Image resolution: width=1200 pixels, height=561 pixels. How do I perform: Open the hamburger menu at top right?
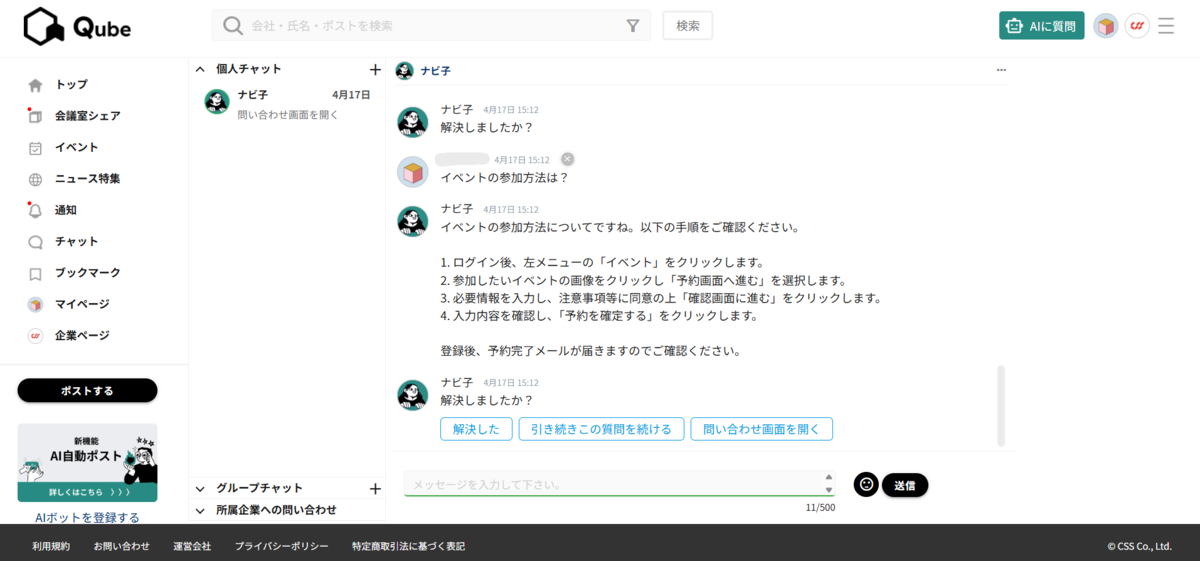(x=1166, y=26)
